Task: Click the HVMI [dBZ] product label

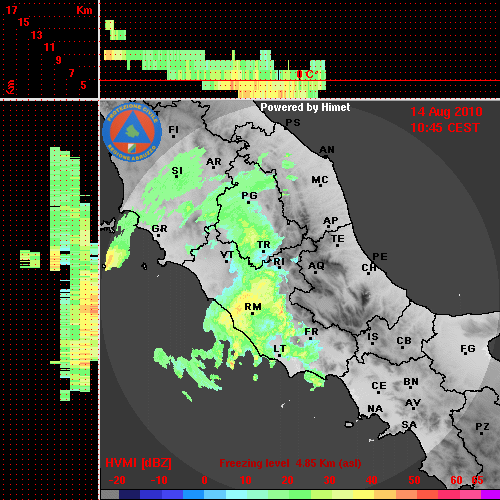Action: [x=138, y=463]
